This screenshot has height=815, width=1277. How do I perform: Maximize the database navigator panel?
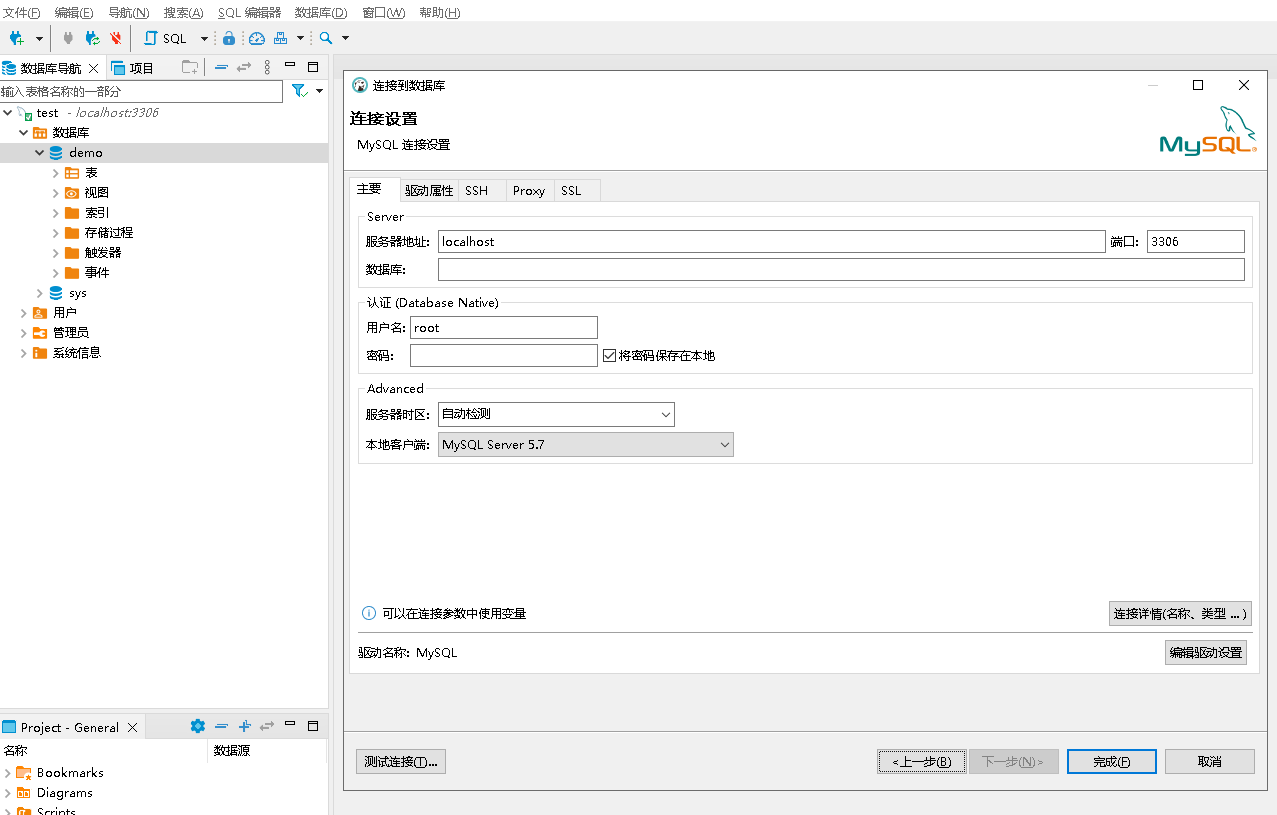click(313, 67)
